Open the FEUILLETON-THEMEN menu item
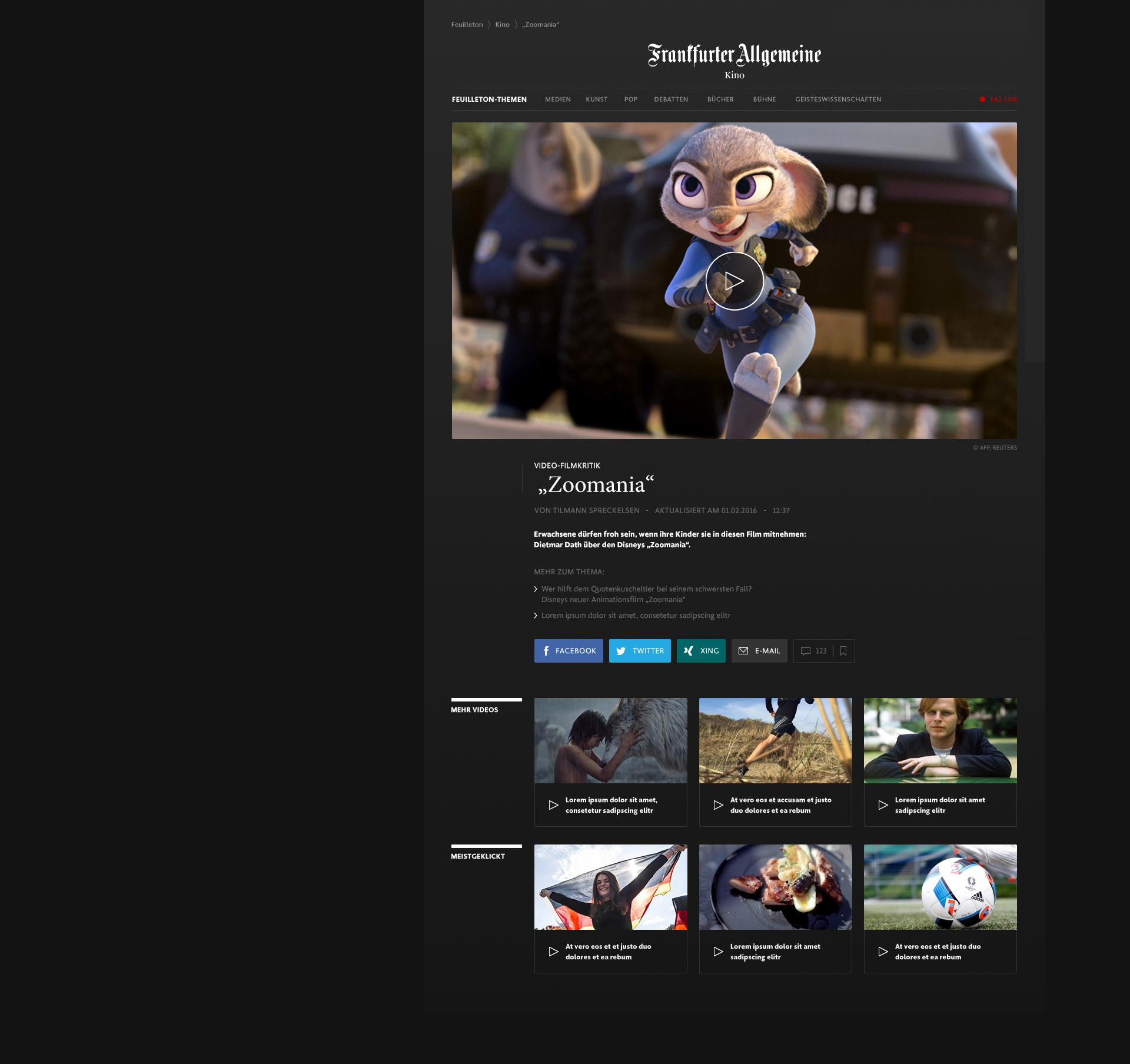Screen dimensions: 1130x1064 pyautogui.click(x=489, y=99)
